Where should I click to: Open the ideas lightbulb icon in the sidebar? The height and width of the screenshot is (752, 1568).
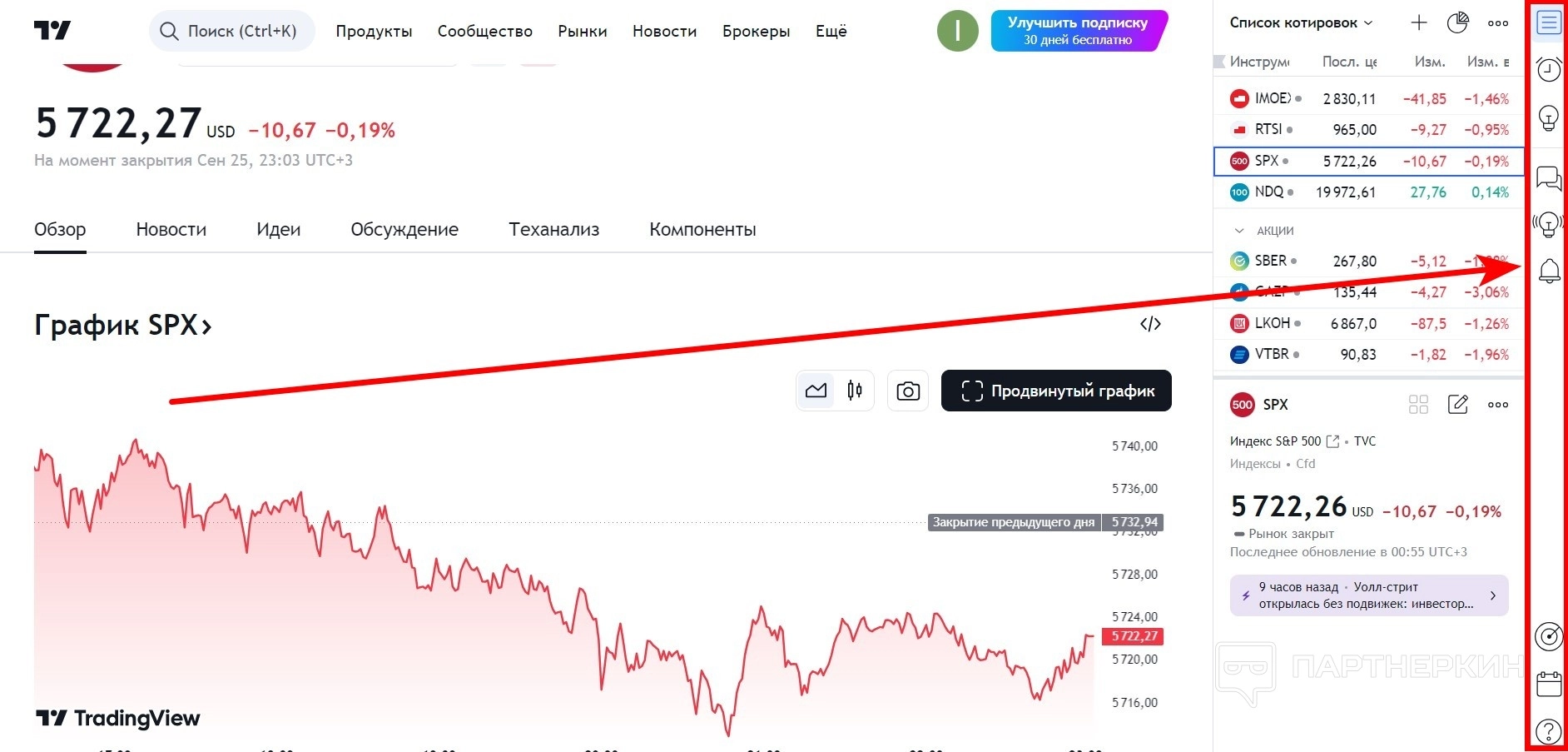(1548, 117)
